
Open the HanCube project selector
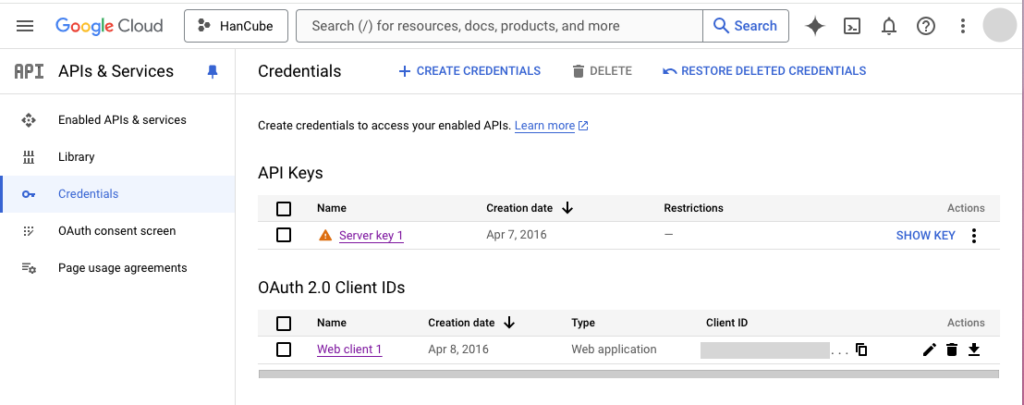tap(236, 26)
